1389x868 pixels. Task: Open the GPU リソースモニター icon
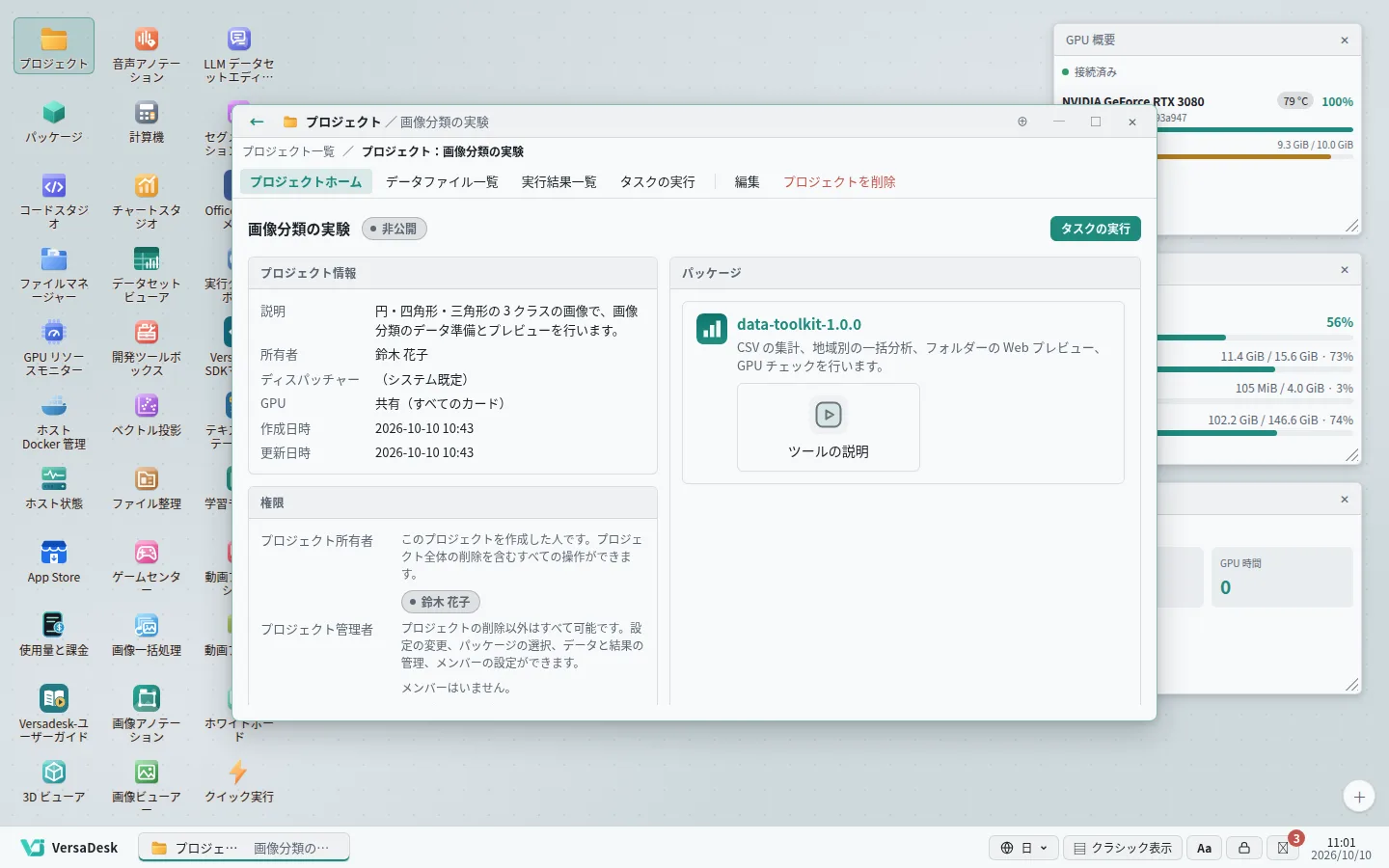tap(54, 348)
